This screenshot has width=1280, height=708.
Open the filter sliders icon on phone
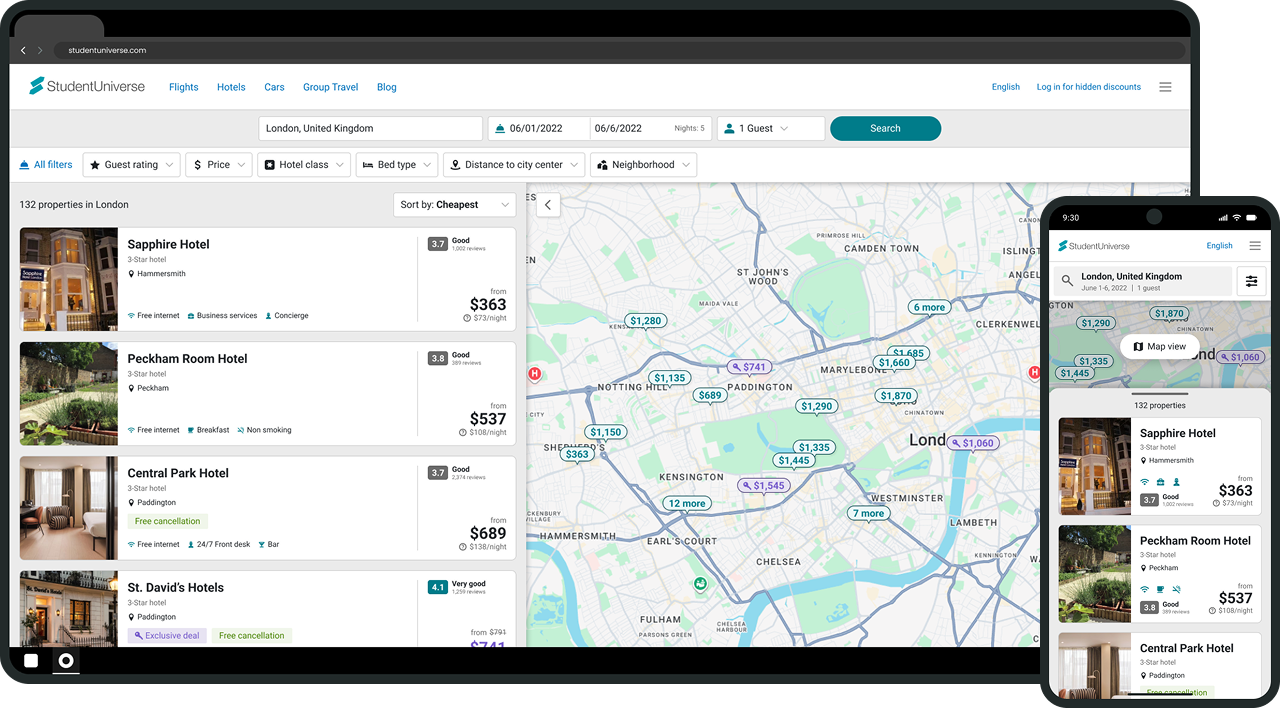click(1251, 281)
